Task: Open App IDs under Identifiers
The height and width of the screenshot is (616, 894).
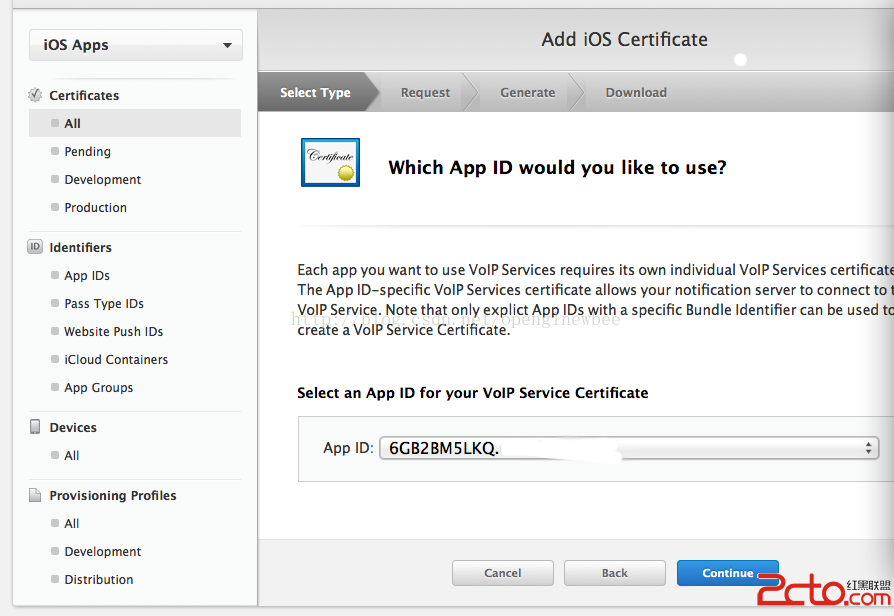Action: click(x=87, y=275)
